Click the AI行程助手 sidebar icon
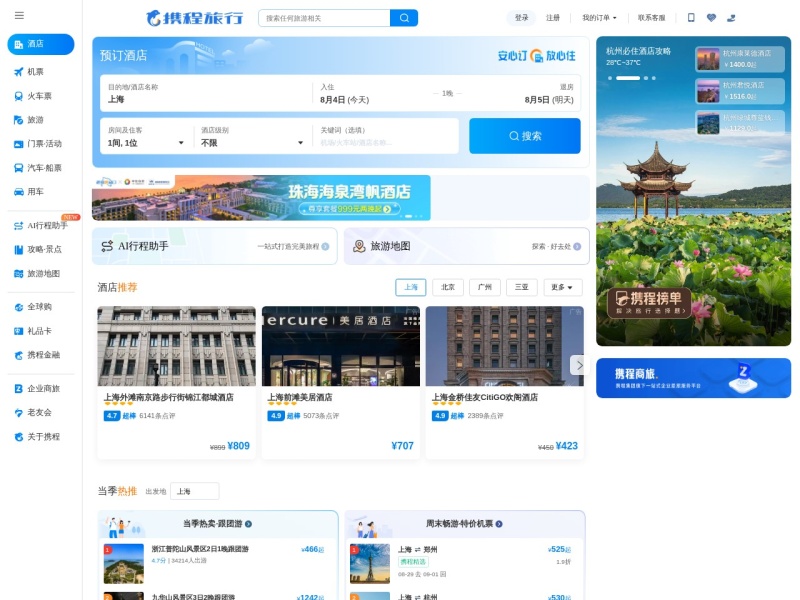This screenshot has height=600, width=800. (x=19, y=226)
